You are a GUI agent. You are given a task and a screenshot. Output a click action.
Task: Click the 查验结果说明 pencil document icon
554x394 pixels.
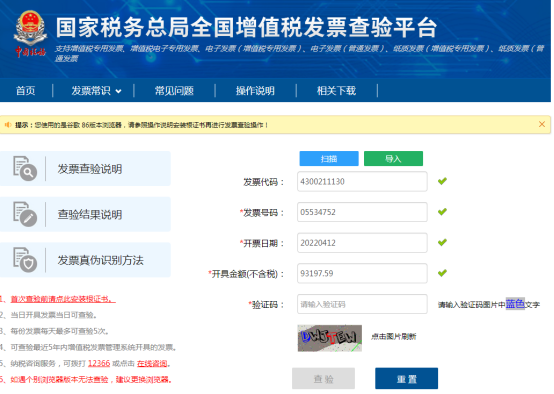[x=25, y=214]
